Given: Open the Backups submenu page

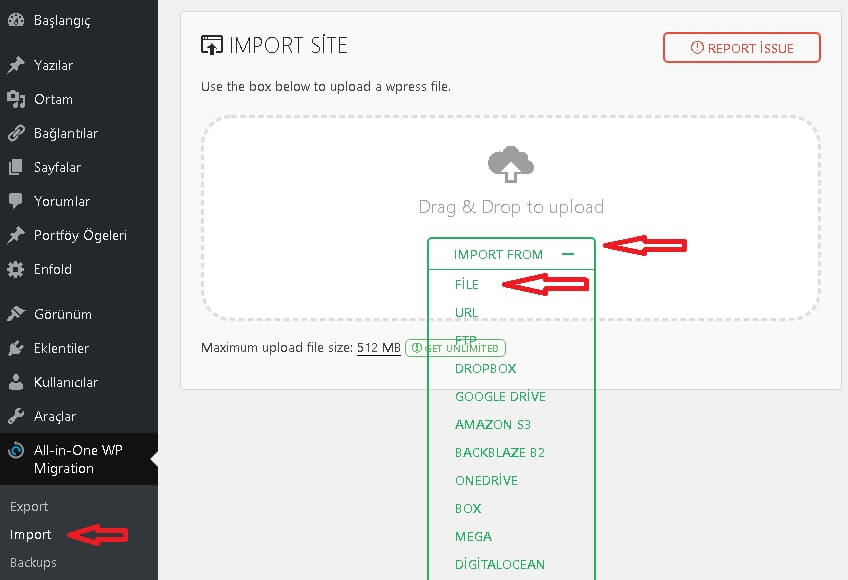Looking at the screenshot, I should coord(33,563).
